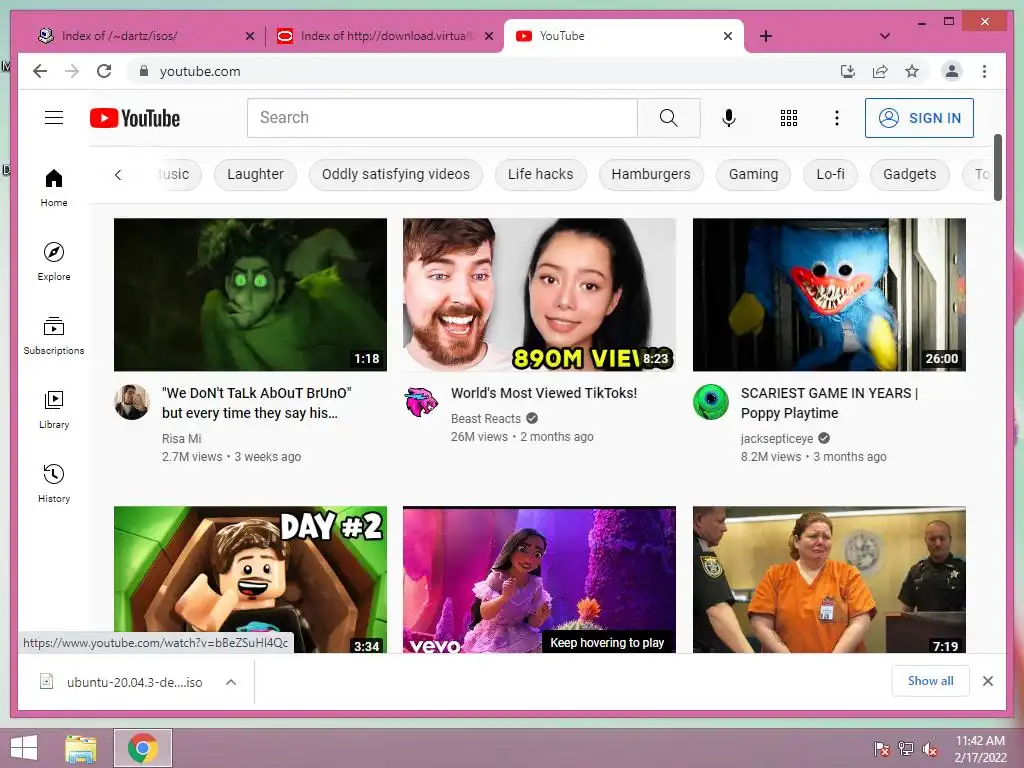
Task: Click the YouTube page vertical scrollbar
Action: point(997,168)
